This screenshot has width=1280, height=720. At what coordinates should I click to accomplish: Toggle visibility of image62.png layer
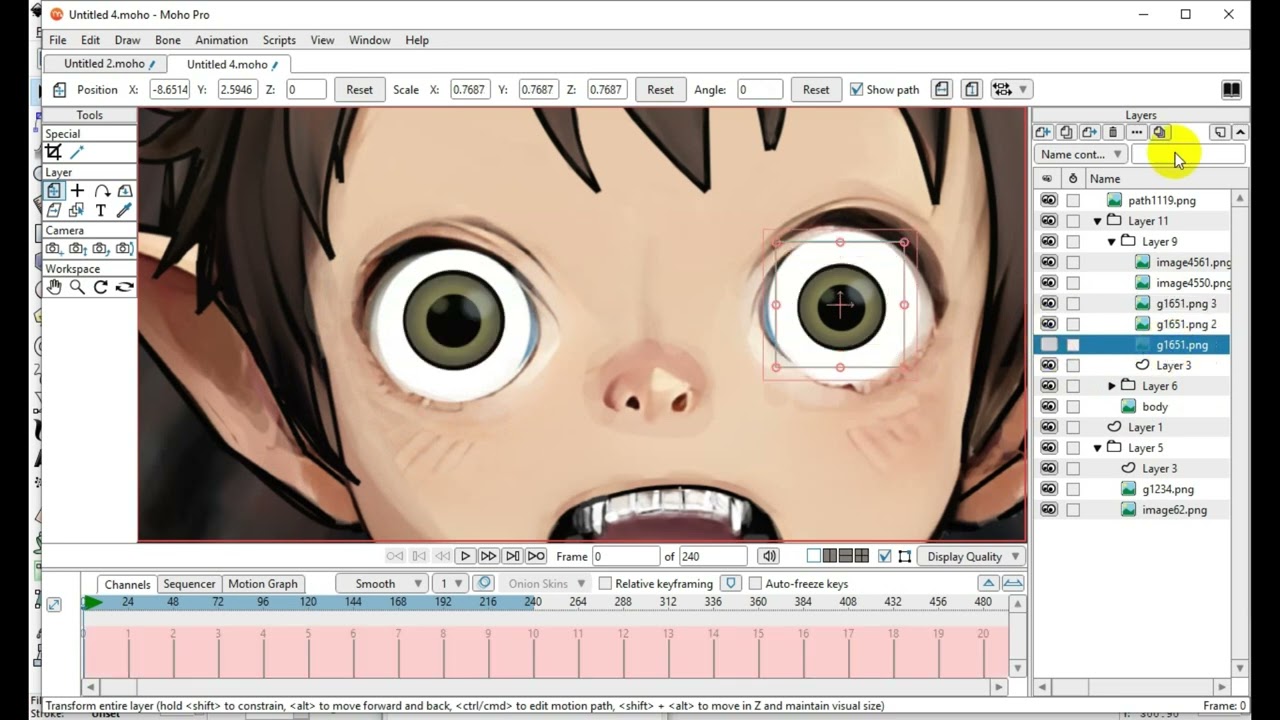1048,510
